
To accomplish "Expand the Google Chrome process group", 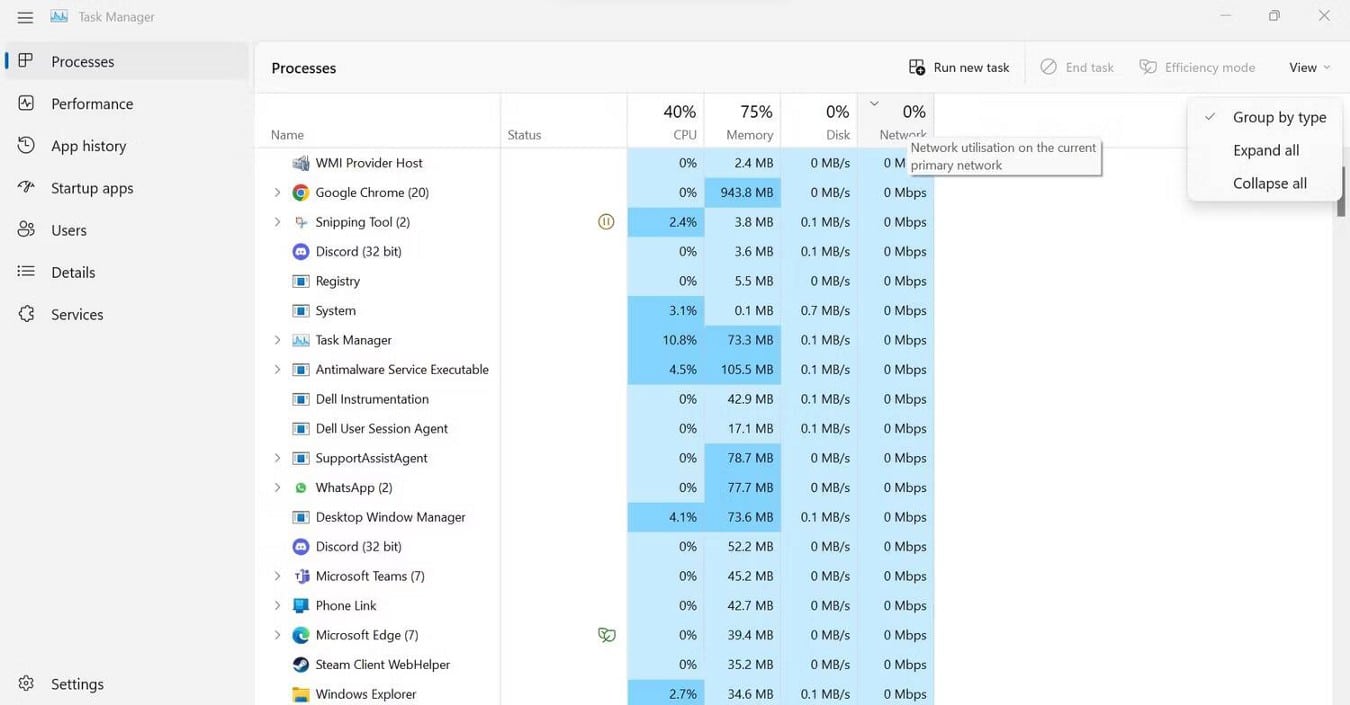I will pos(278,192).
